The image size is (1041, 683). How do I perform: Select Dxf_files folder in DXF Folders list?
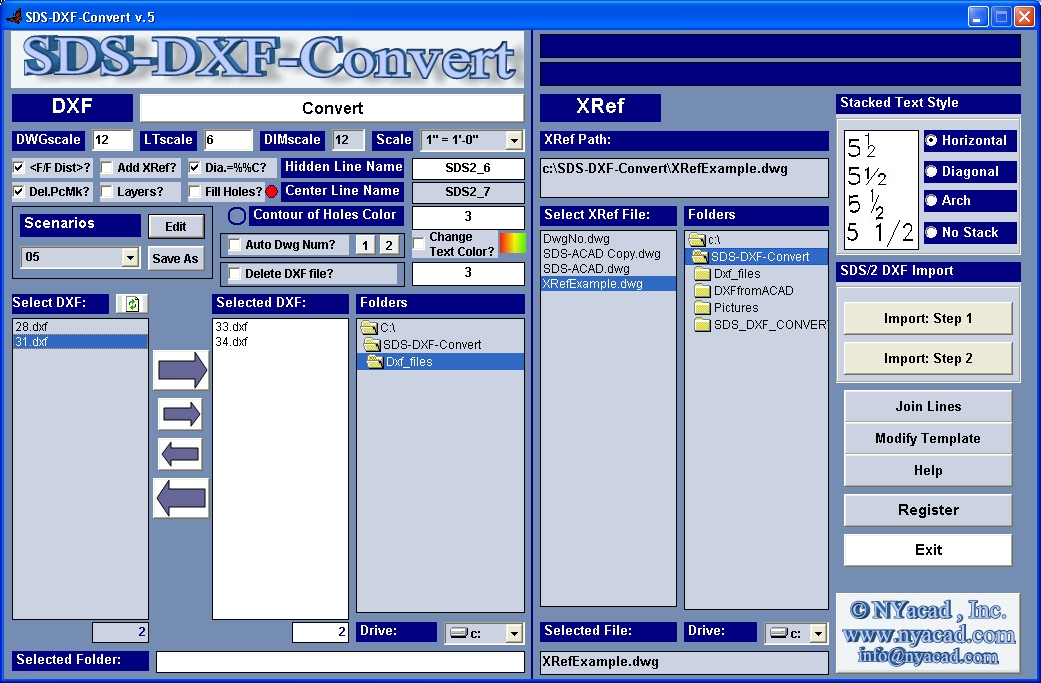[x=441, y=362]
